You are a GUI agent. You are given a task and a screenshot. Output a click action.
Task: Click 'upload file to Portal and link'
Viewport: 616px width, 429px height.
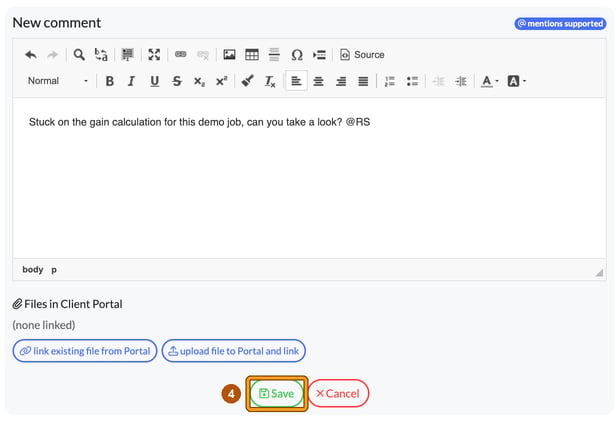[234, 351]
